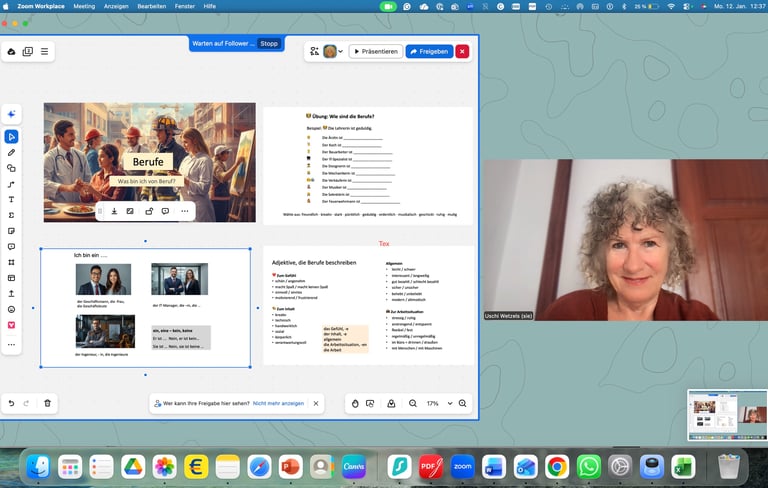
Task: Select the frame tool
Action: (11, 262)
